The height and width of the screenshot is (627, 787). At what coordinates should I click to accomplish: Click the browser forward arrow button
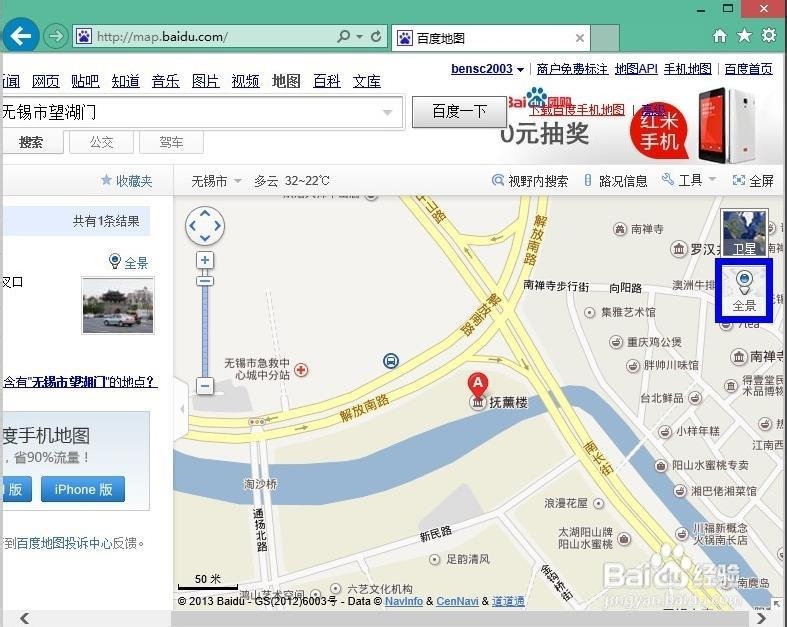click(55, 36)
